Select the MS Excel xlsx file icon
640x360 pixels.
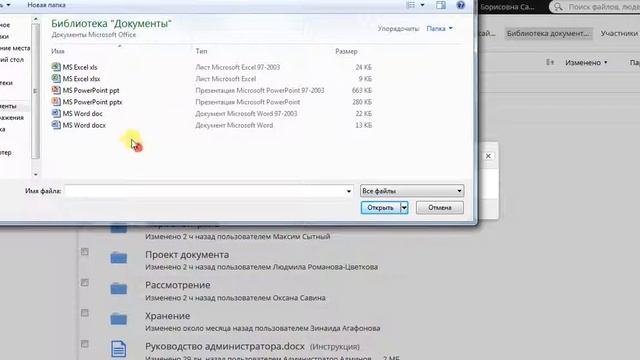pos(56,78)
